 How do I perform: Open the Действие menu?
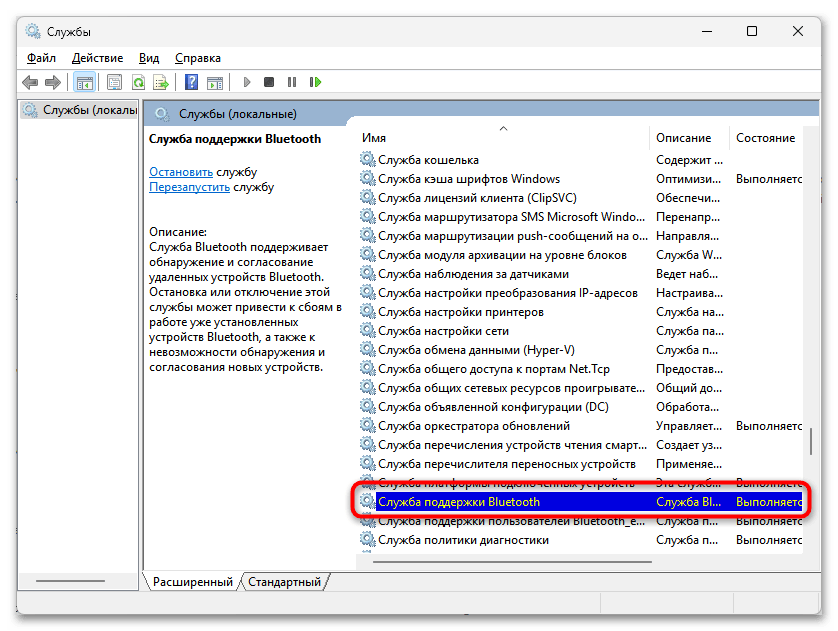97,58
